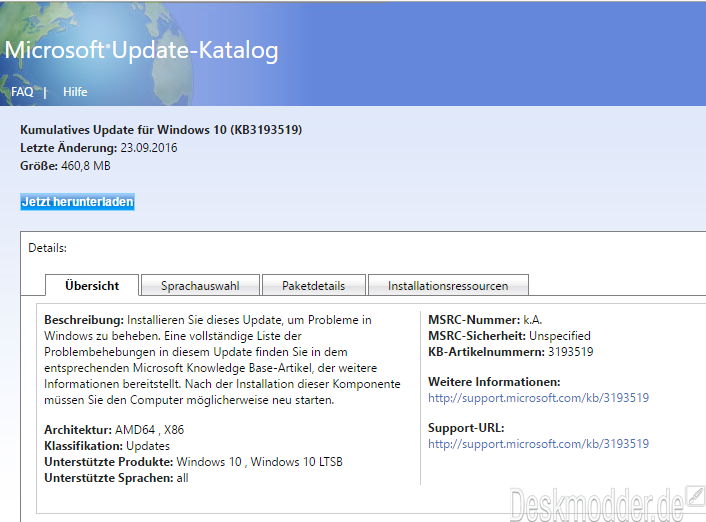Image resolution: width=706 pixels, height=522 pixels.
Task: Select the Übersicht tab
Action: pyautogui.click(x=92, y=286)
